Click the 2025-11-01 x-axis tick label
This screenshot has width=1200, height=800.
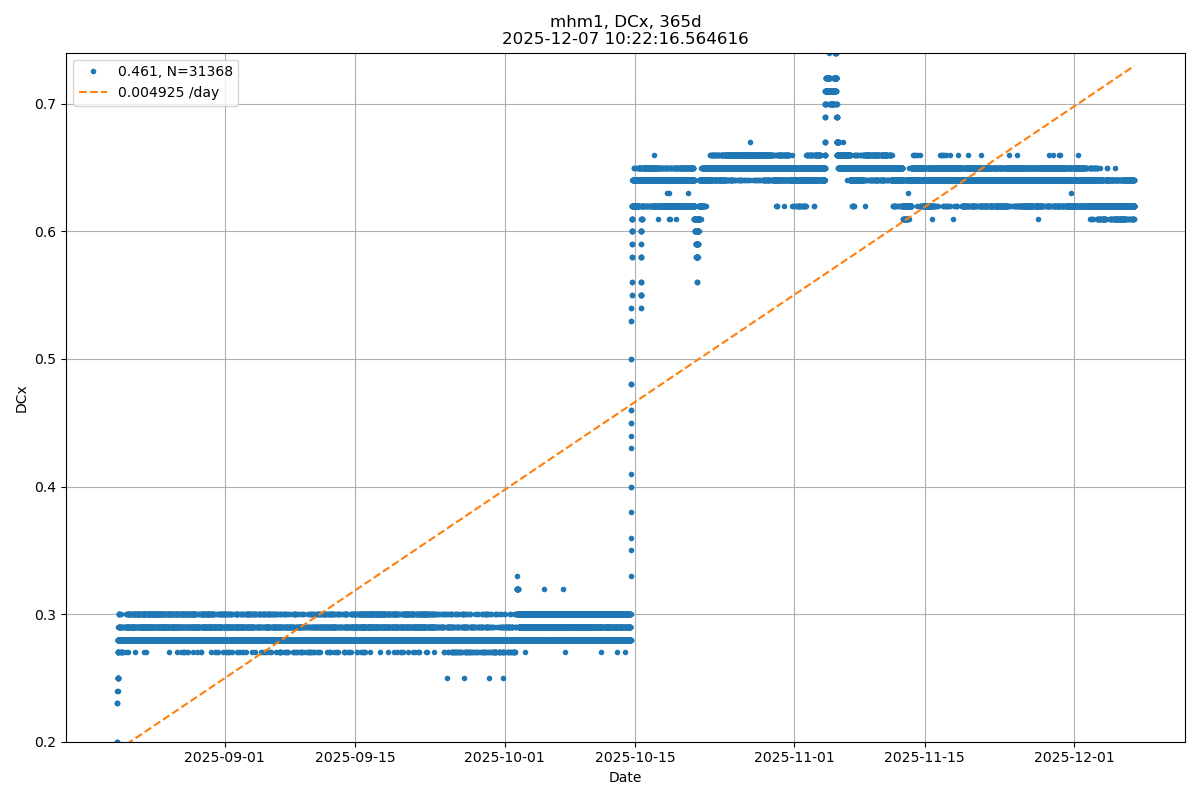click(x=794, y=758)
